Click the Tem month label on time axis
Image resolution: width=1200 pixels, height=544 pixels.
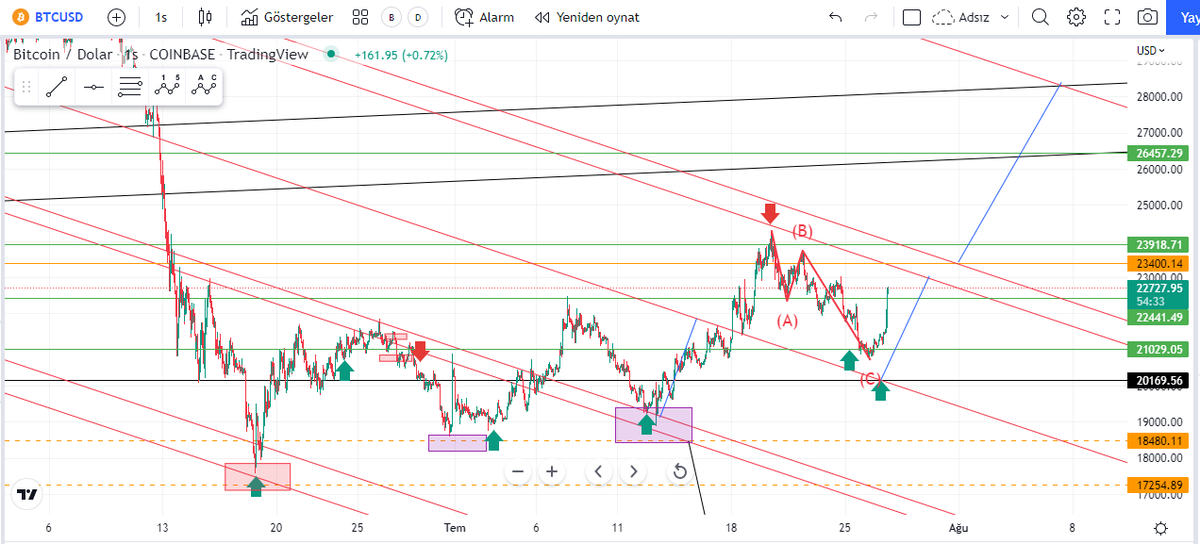pos(455,528)
